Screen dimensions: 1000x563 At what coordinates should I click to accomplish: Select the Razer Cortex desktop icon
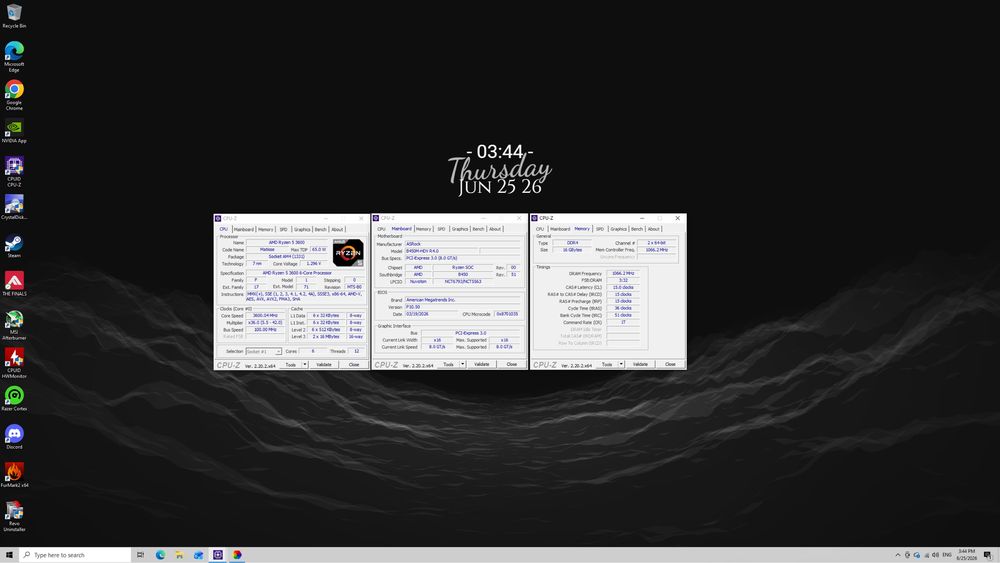pyautogui.click(x=14, y=398)
